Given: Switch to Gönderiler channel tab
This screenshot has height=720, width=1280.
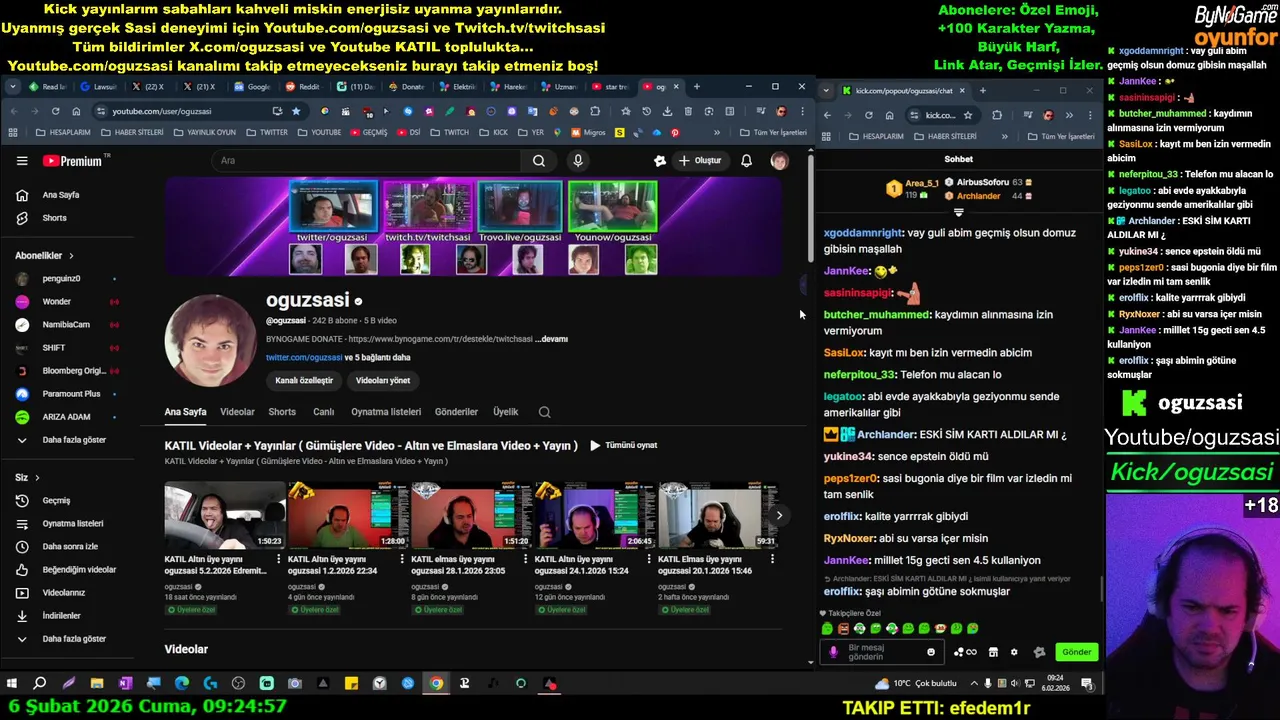Looking at the screenshot, I should click(456, 412).
